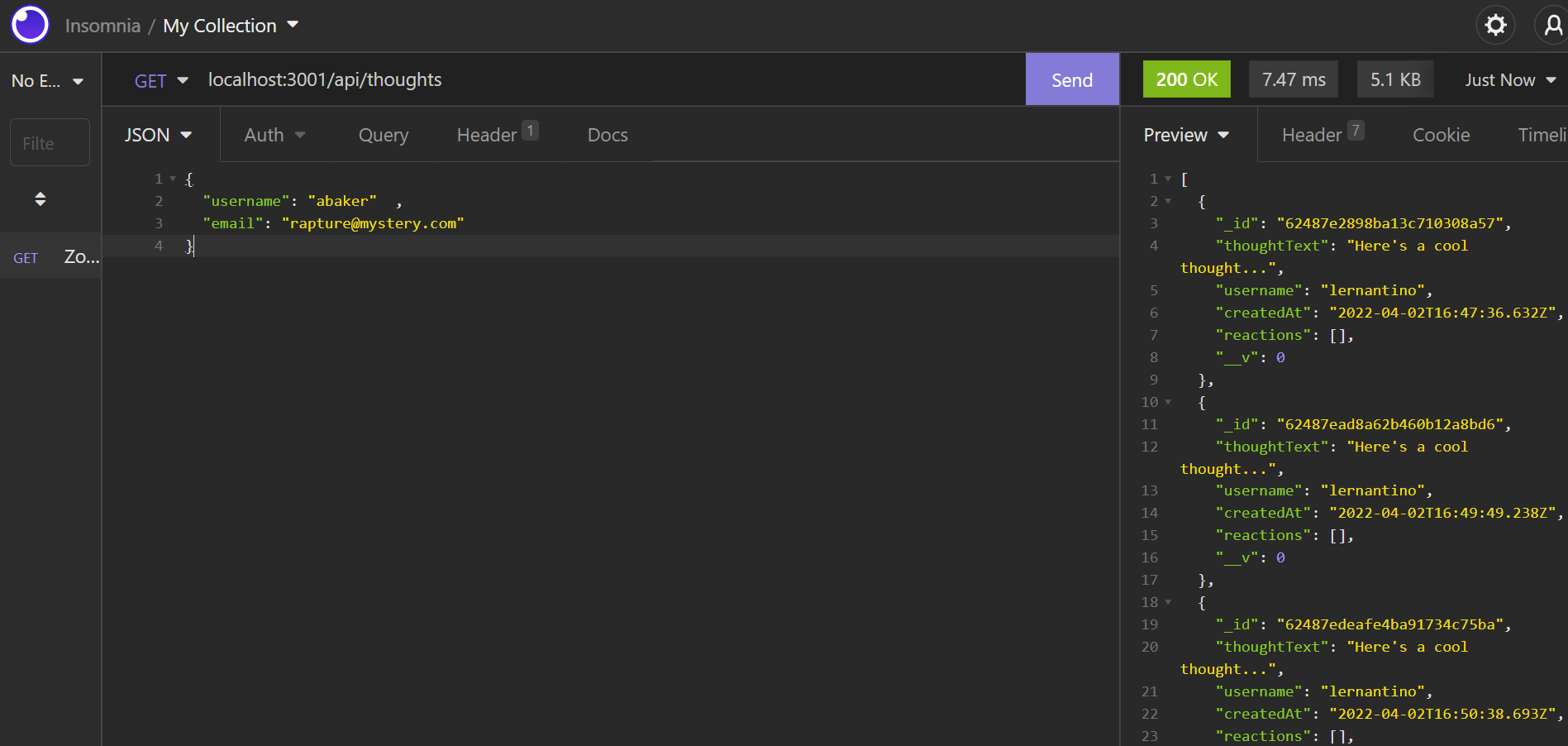This screenshot has height=746, width=1568.
Task: Open the Preview mode dropdown
Action: (1187, 134)
